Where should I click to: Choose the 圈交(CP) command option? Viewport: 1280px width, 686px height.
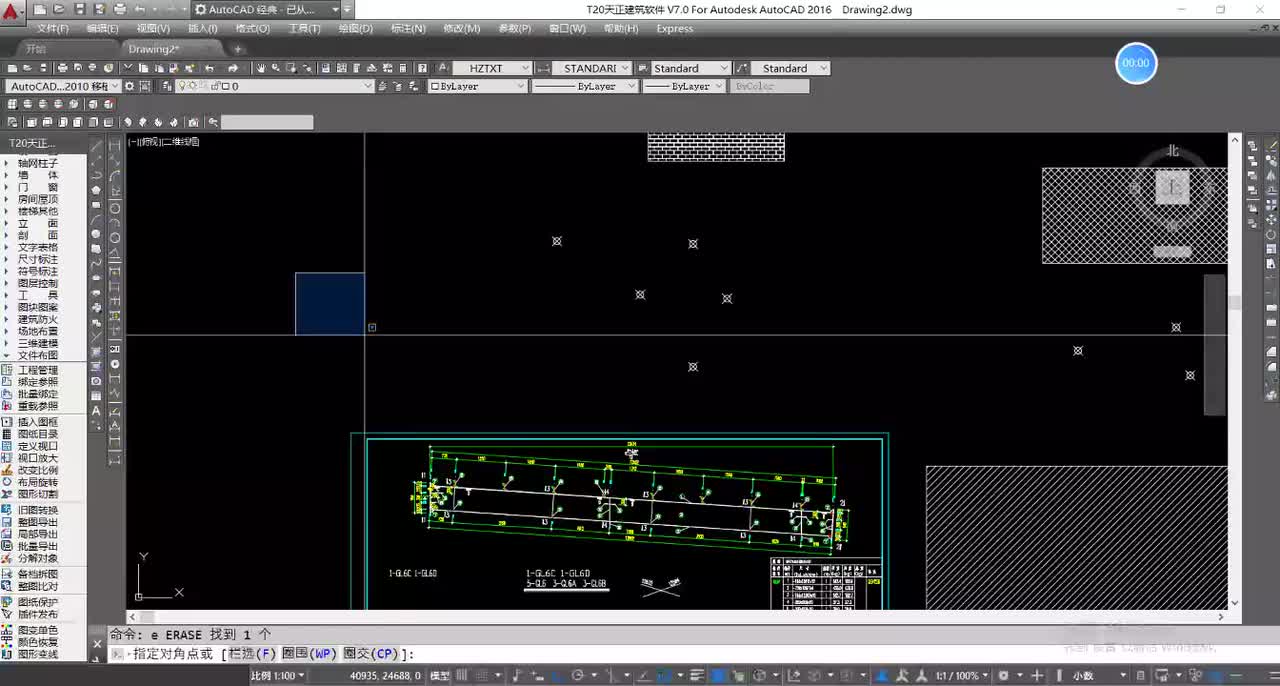pos(371,654)
